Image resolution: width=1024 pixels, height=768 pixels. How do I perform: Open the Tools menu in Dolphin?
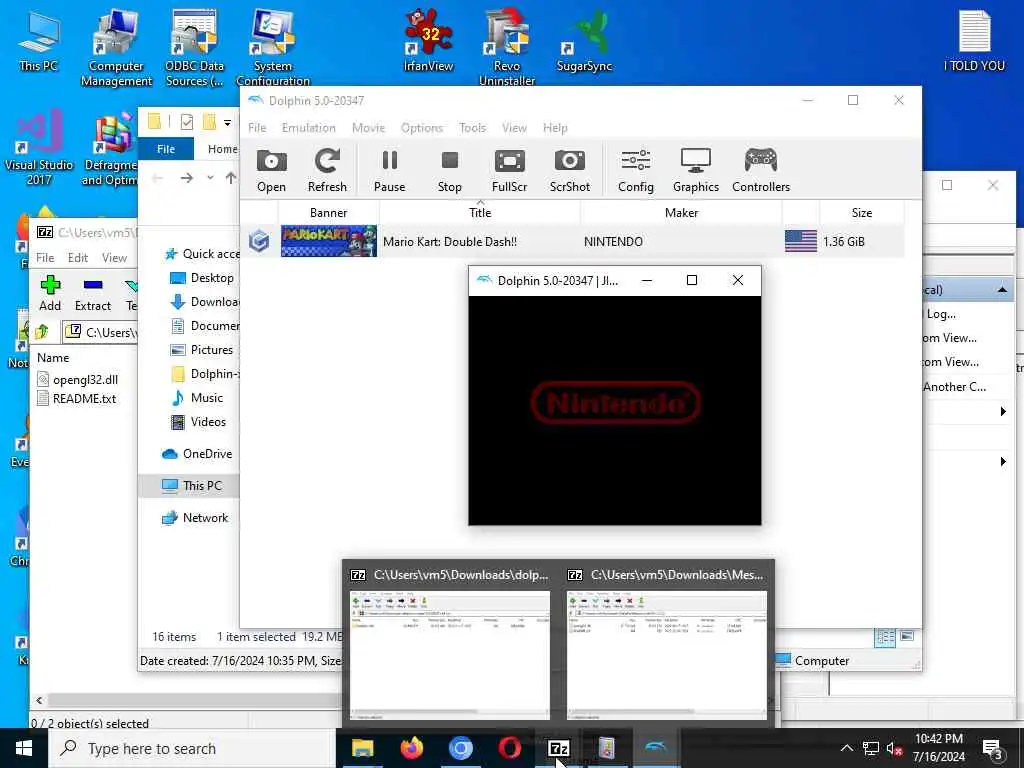(x=472, y=128)
